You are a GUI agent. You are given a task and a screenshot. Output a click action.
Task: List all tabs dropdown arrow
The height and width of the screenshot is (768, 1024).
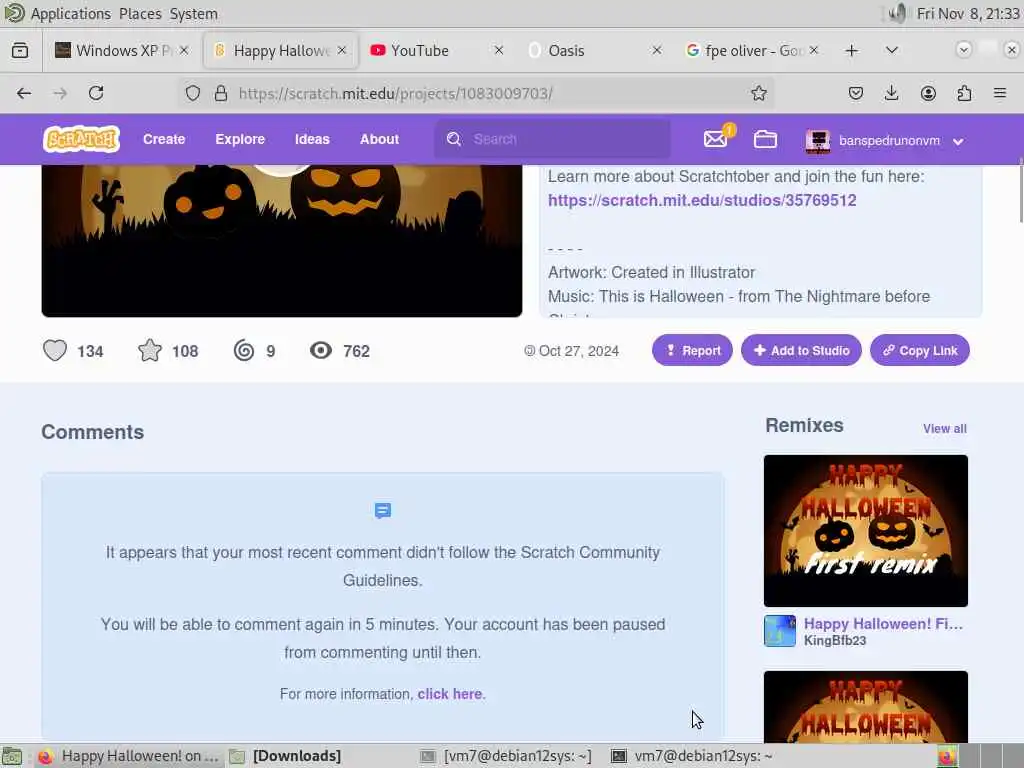[891, 50]
